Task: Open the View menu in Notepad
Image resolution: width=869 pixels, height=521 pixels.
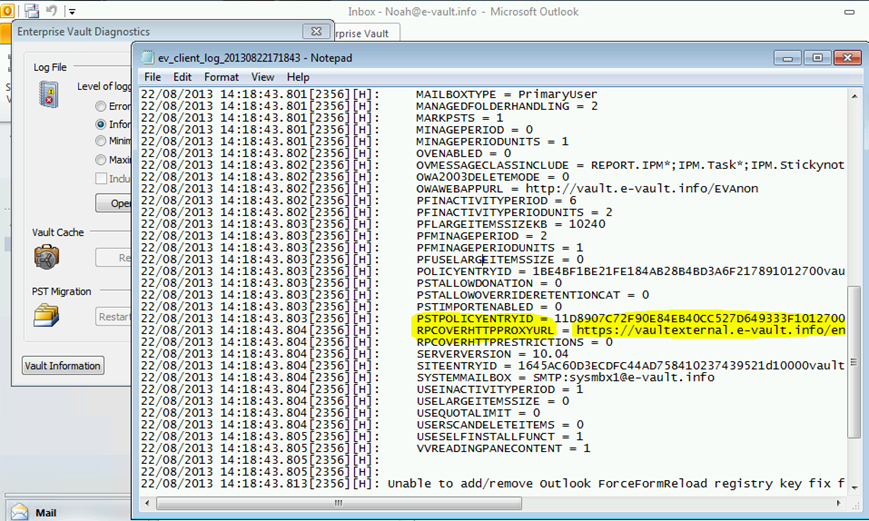Action: click(263, 77)
